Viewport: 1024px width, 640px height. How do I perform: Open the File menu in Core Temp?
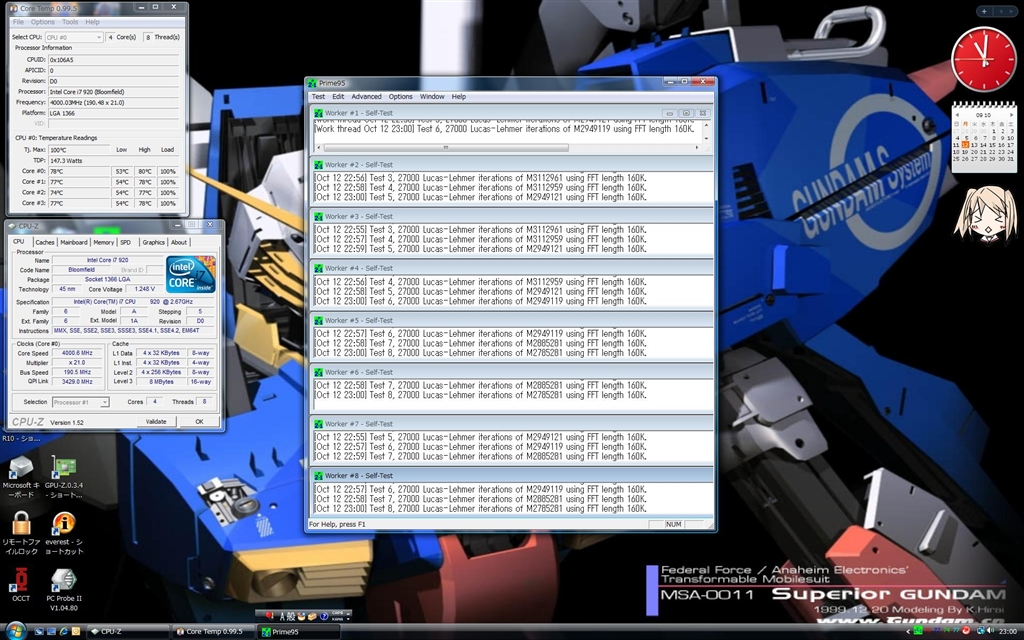[18, 22]
